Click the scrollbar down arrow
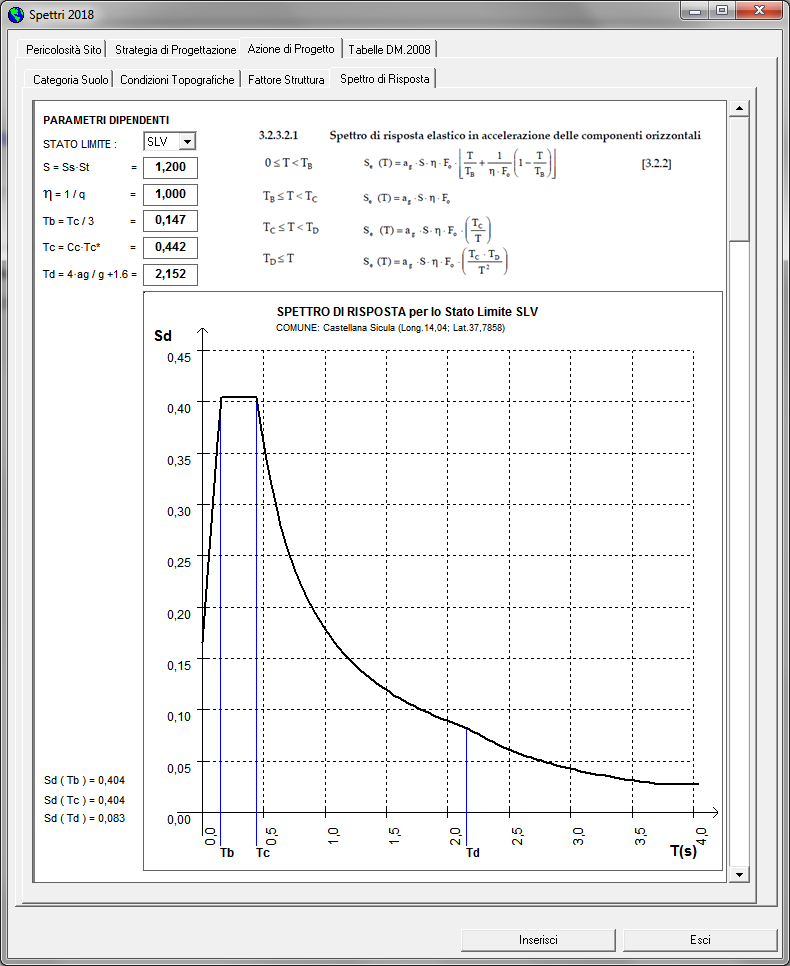790x966 pixels. point(739,874)
